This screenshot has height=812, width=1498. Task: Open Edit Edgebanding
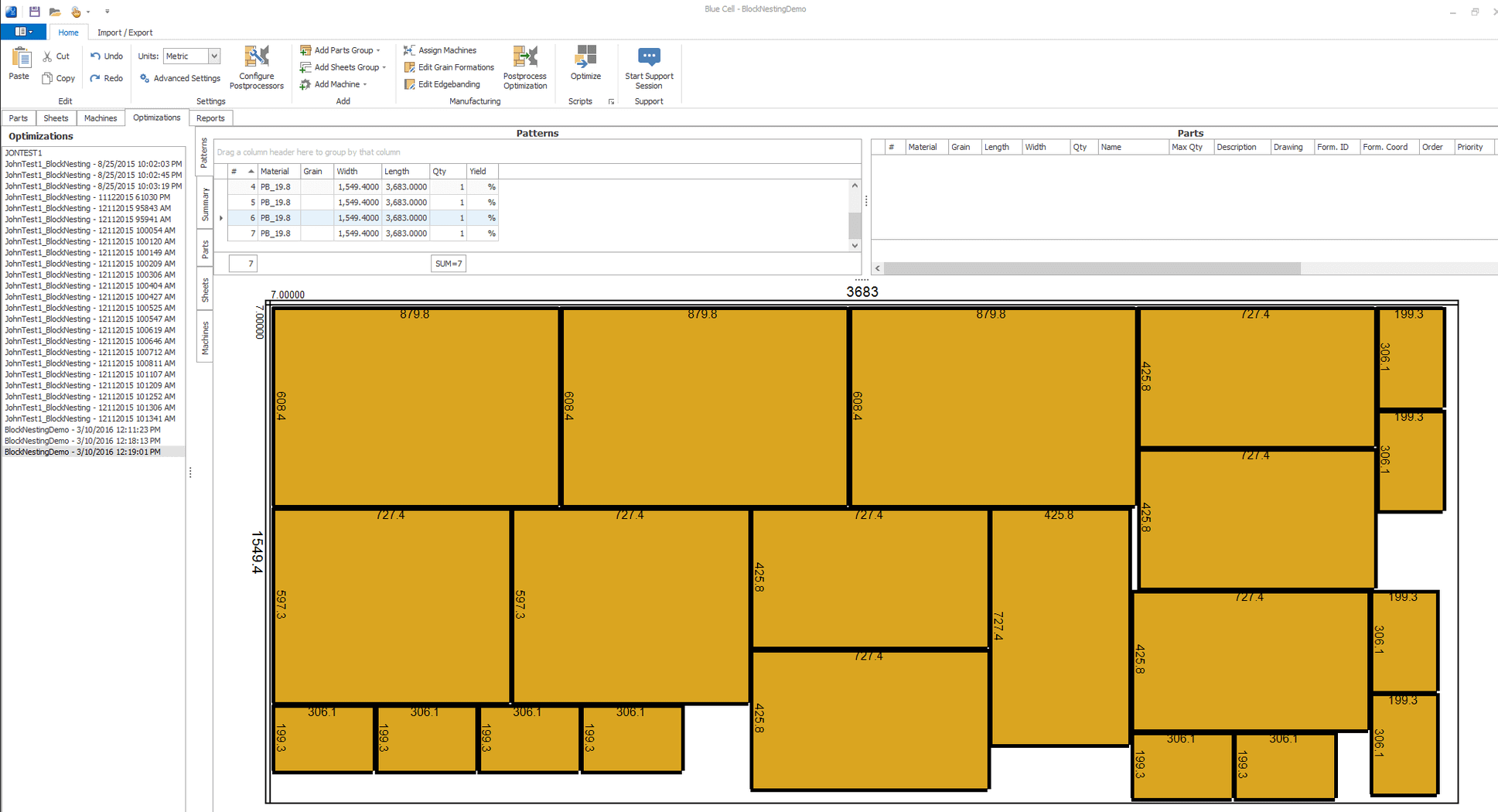click(442, 84)
